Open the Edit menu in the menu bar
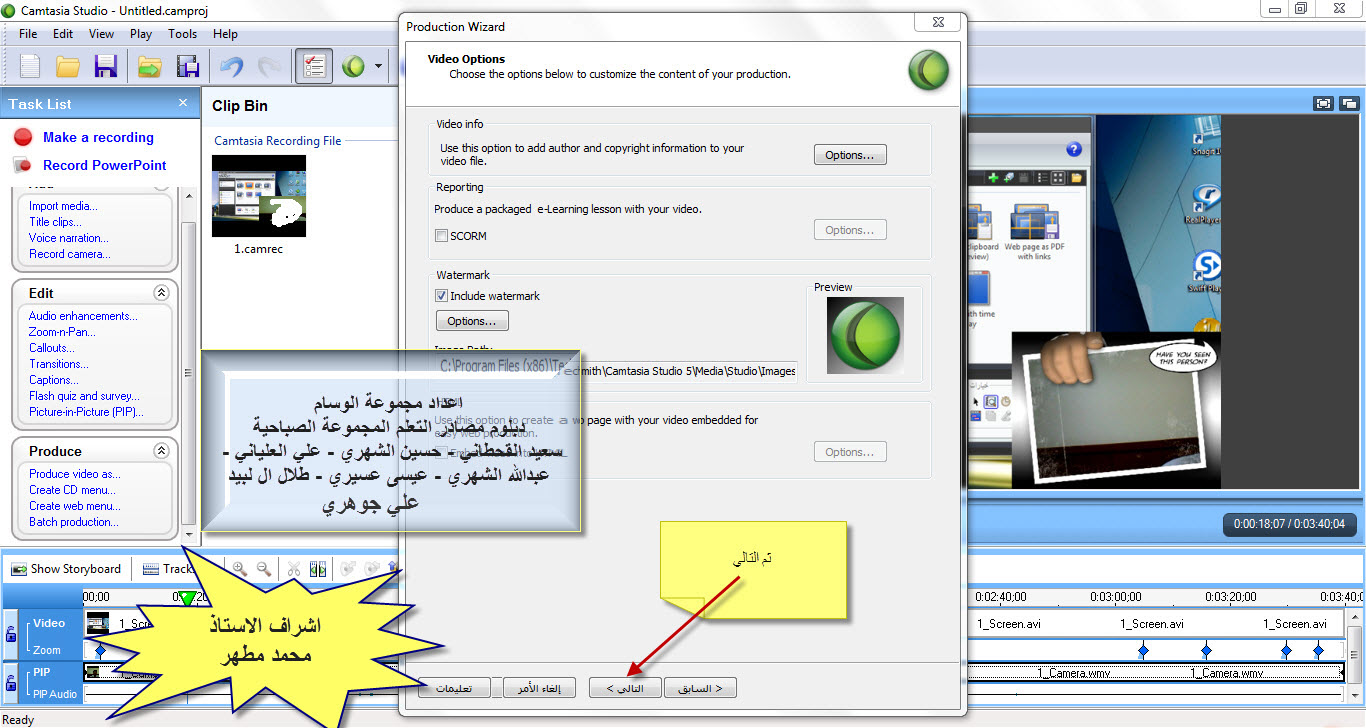The width and height of the screenshot is (1366, 728). 63,33
